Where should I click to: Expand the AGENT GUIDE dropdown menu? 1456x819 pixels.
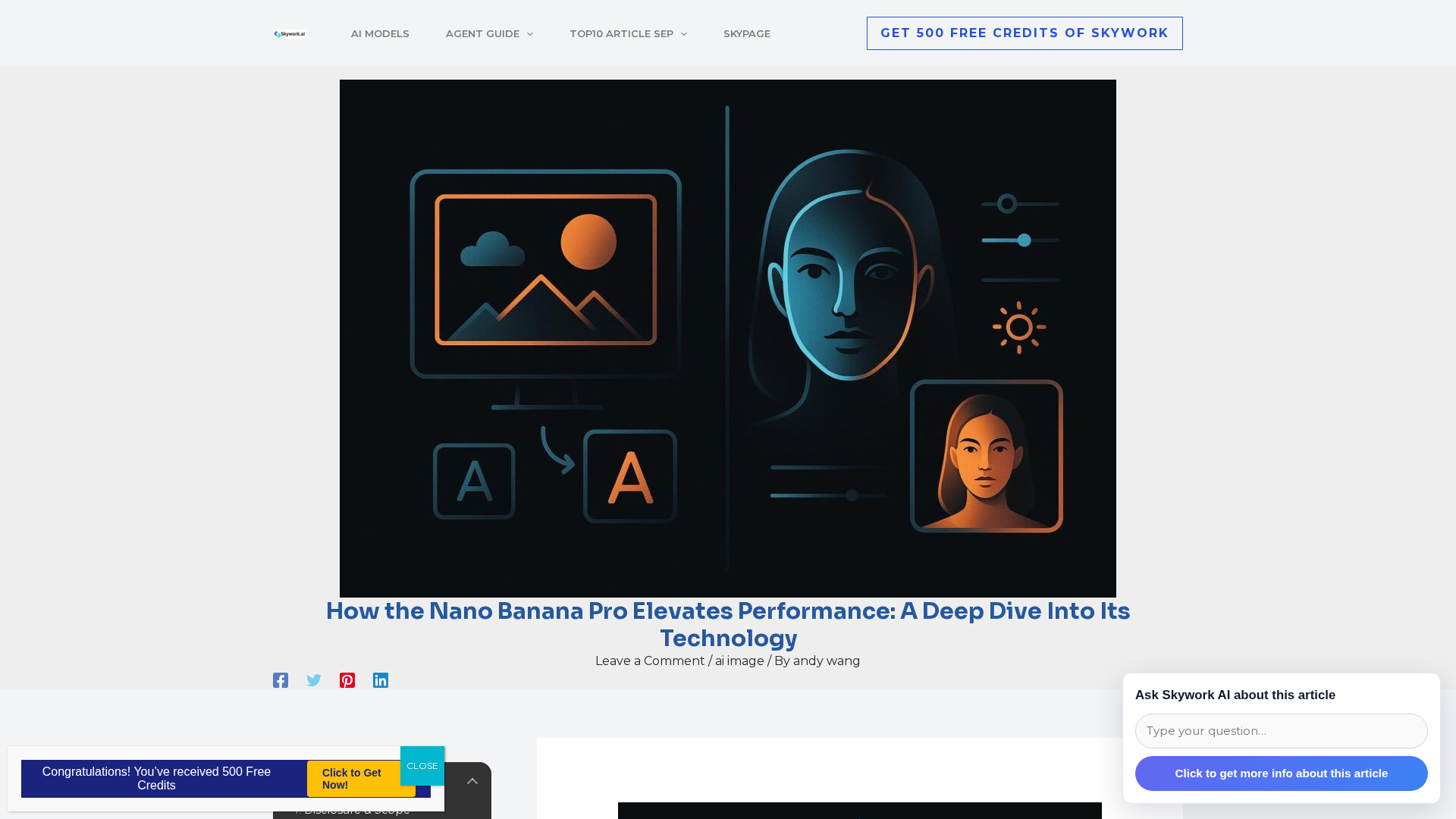tap(489, 33)
